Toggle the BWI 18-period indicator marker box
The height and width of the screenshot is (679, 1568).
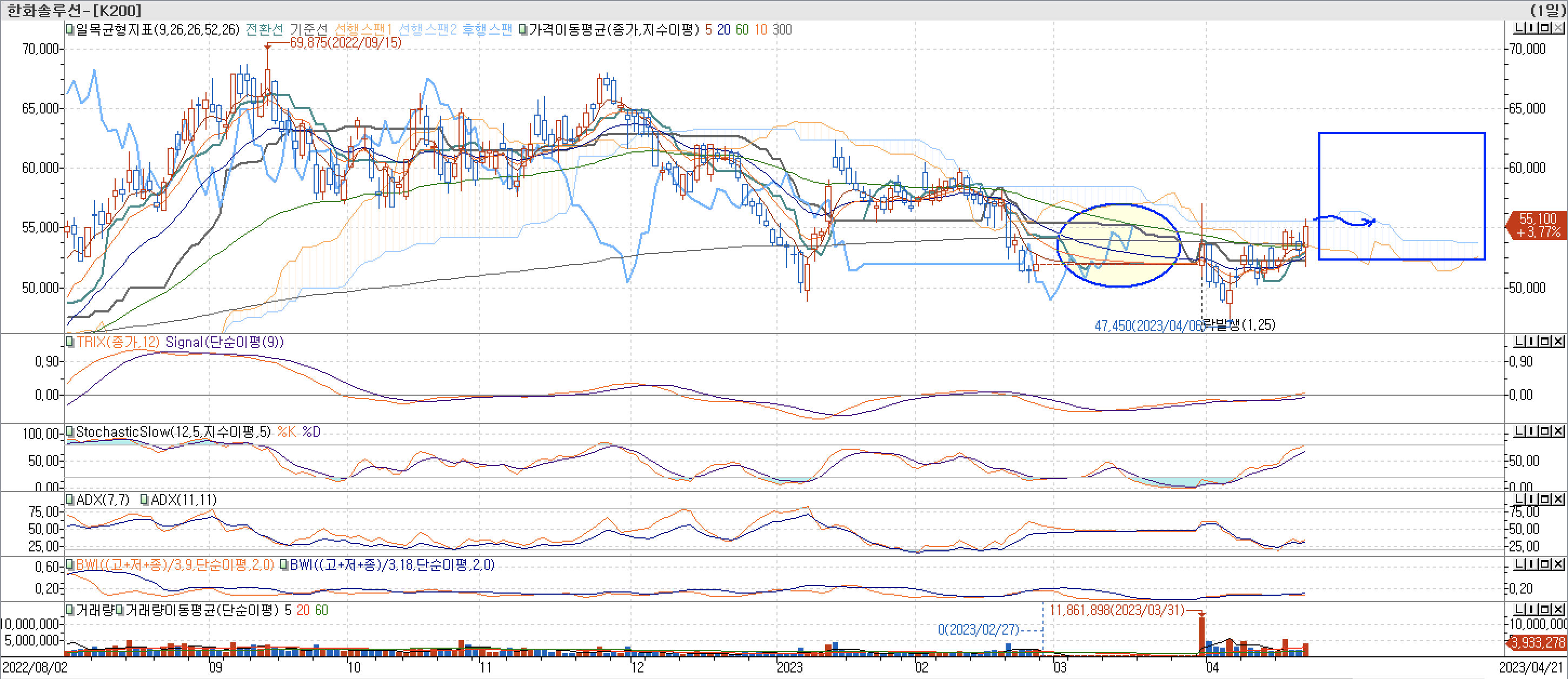pyautogui.click(x=284, y=565)
